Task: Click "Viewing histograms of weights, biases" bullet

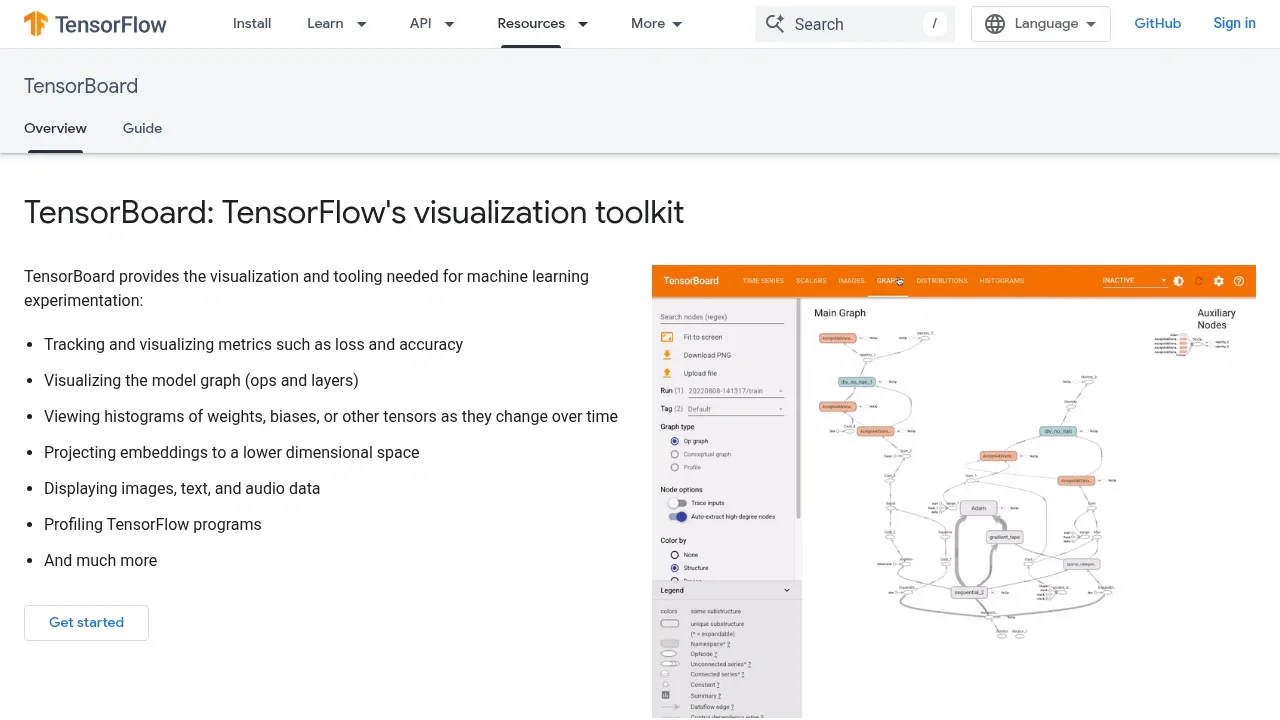Action: pos(331,416)
